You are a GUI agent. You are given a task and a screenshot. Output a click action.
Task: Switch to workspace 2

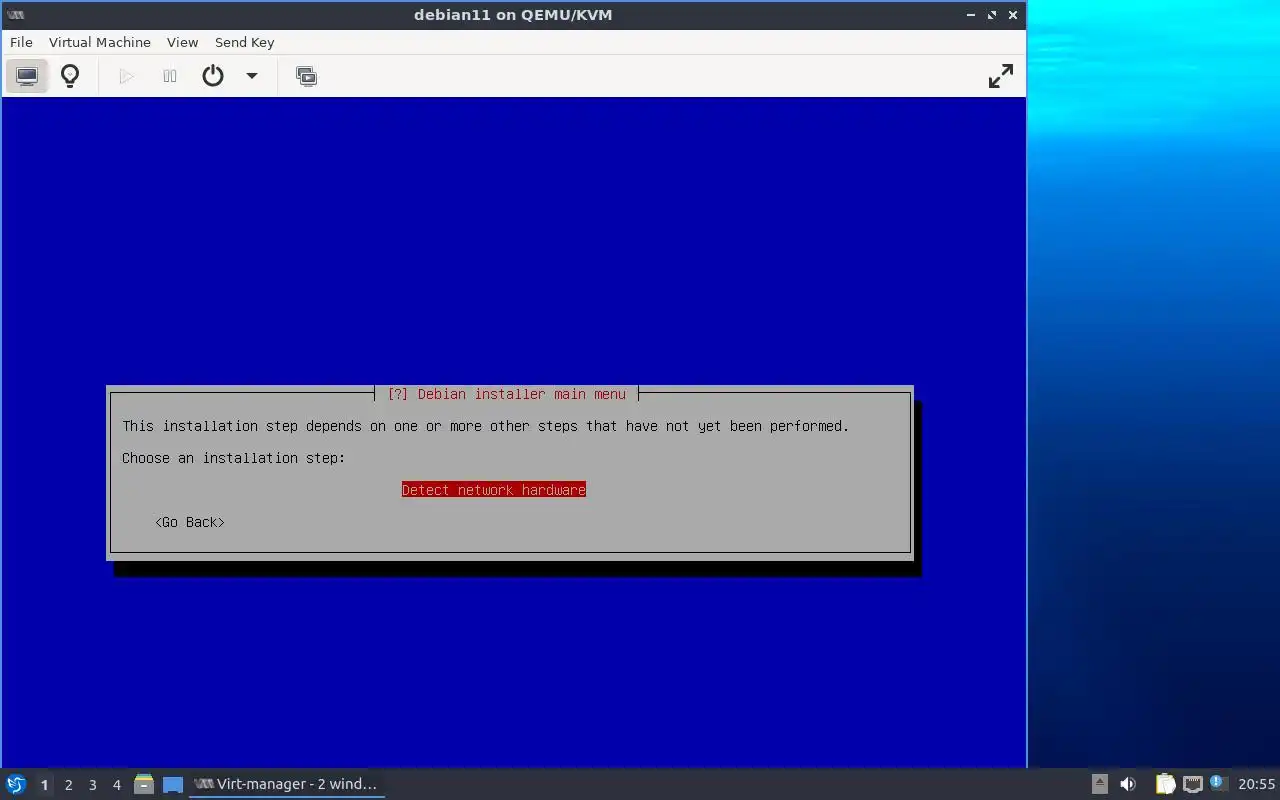click(x=68, y=785)
